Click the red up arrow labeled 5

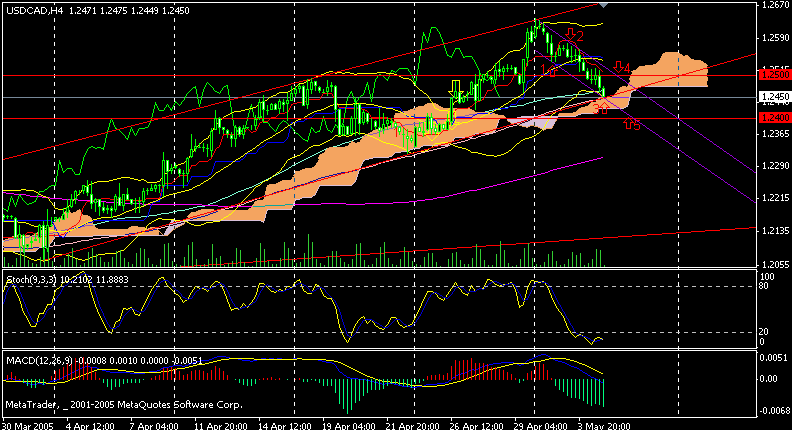(629, 125)
